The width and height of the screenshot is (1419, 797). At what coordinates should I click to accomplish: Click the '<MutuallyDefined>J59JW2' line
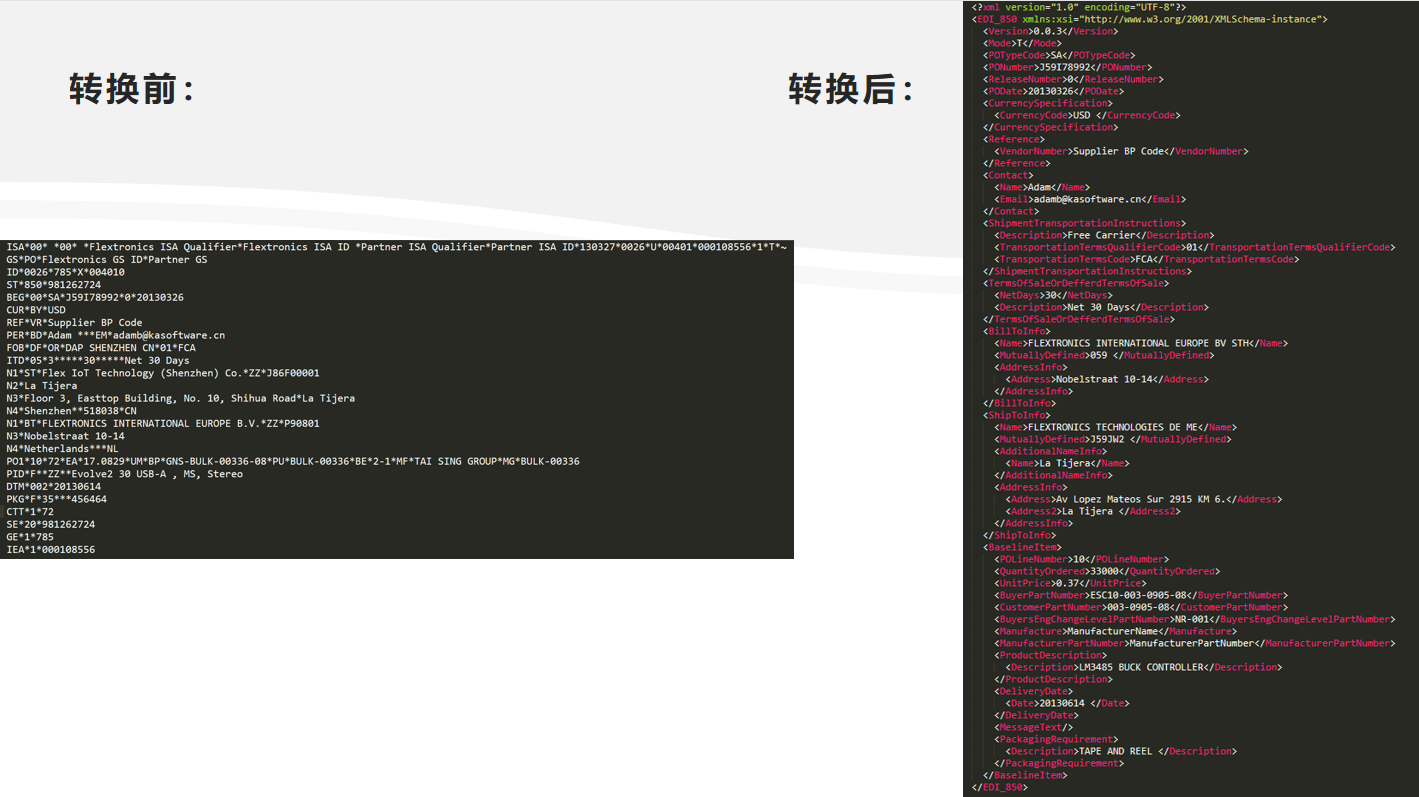(1113, 439)
